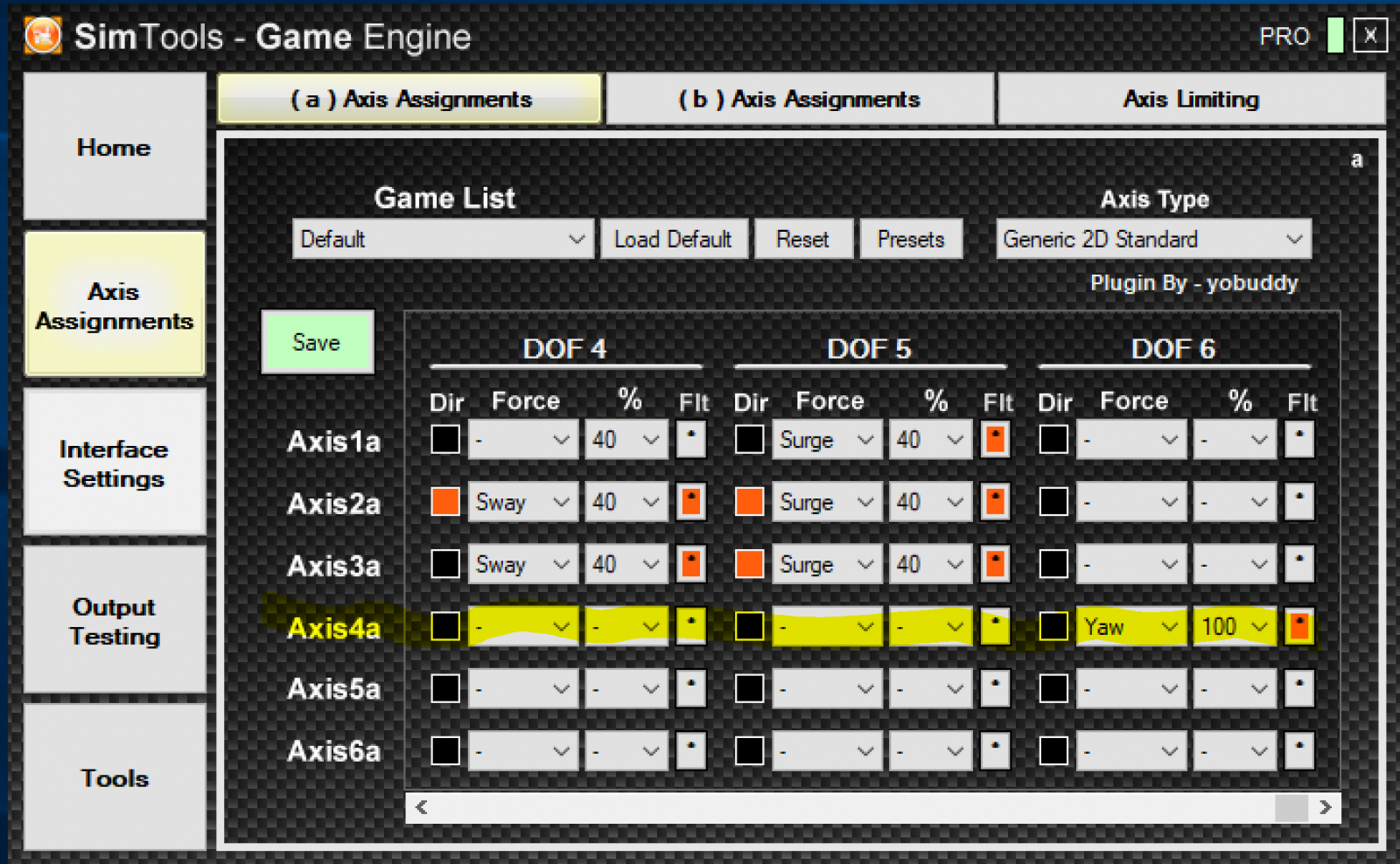This screenshot has width=1400, height=864.
Task: Open Axis6a DOF 6 percent dropdown
Action: tap(1235, 750)
